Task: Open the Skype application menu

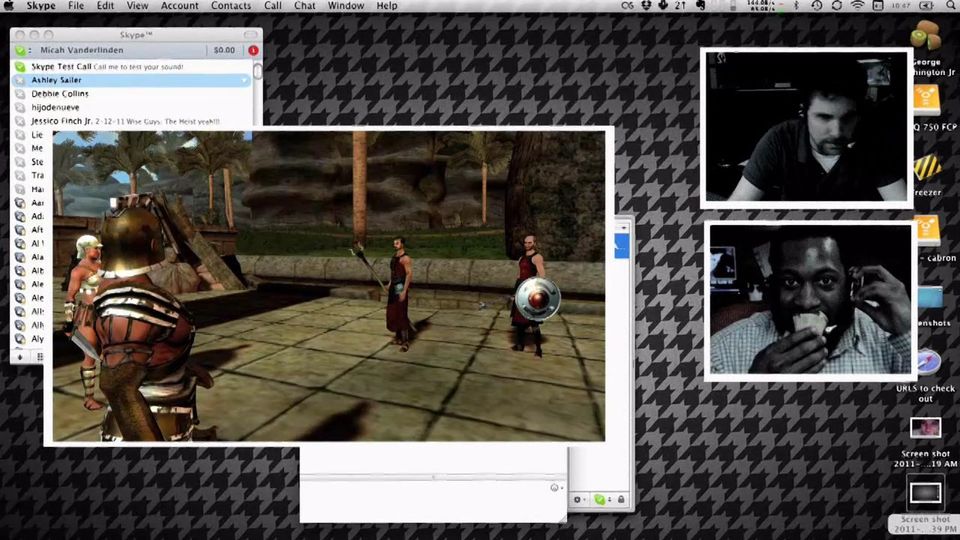Action: (x=40, y=6)
